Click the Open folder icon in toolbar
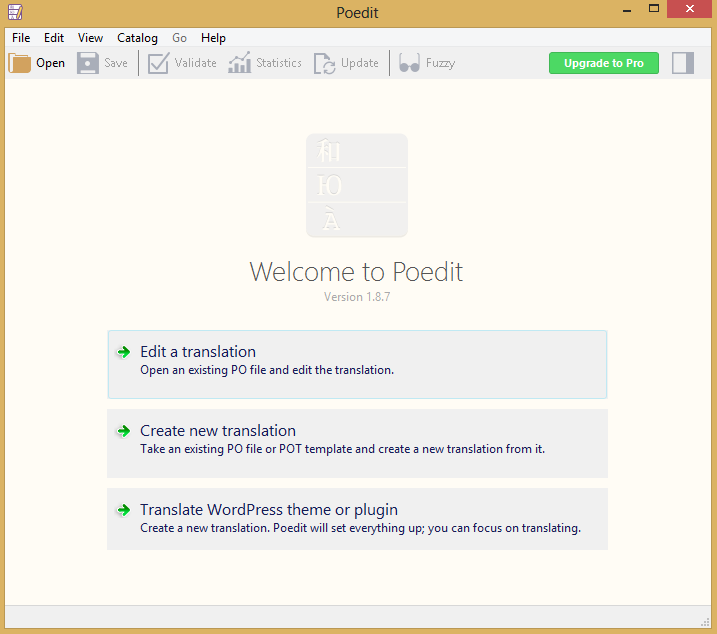 19,63
